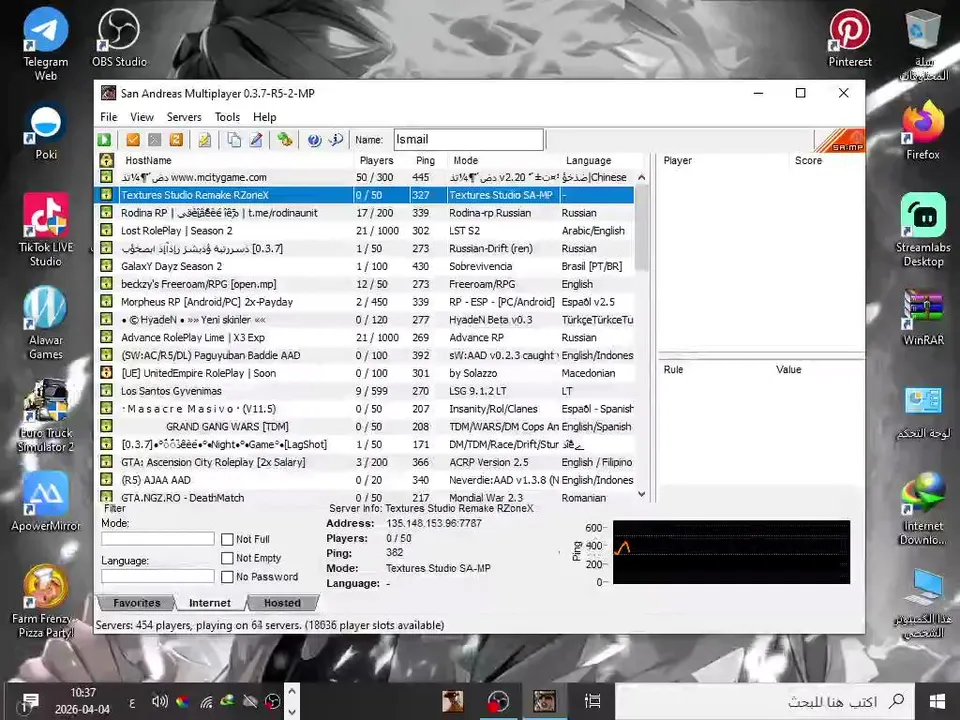Click the volume speaker tray icon
The height and width of the screenshot is (720, 960).
click(x=160, y=701)
